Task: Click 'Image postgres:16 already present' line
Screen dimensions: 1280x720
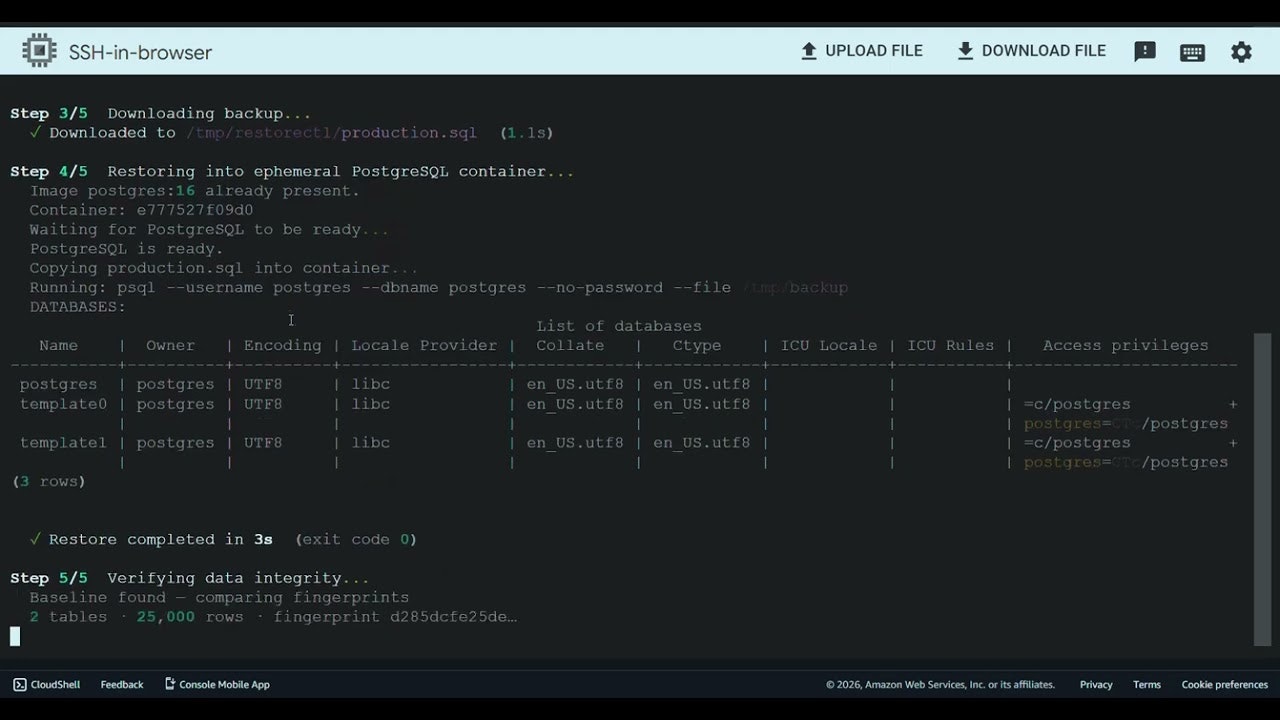Action: 195,191
